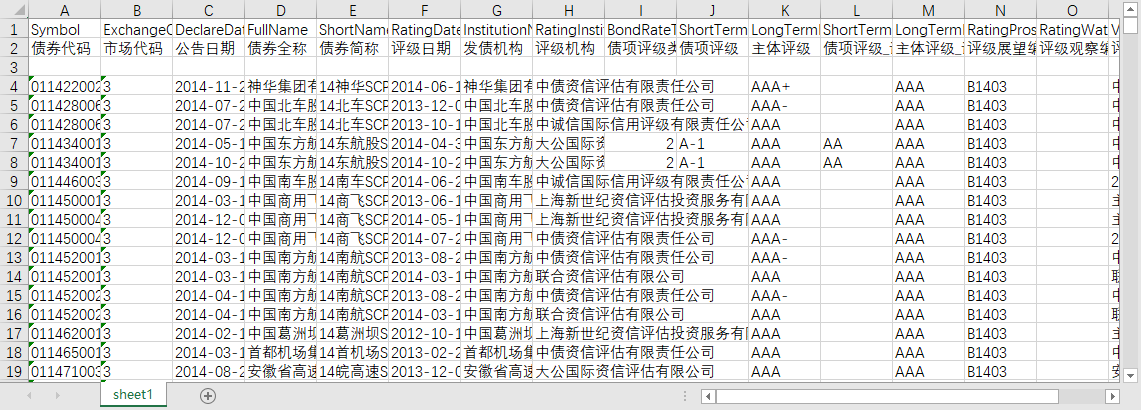Image resolution: width=1141 pixels, height=410 pixels.
Task: Click the "FullName" header cell
Action: point(281,30)
